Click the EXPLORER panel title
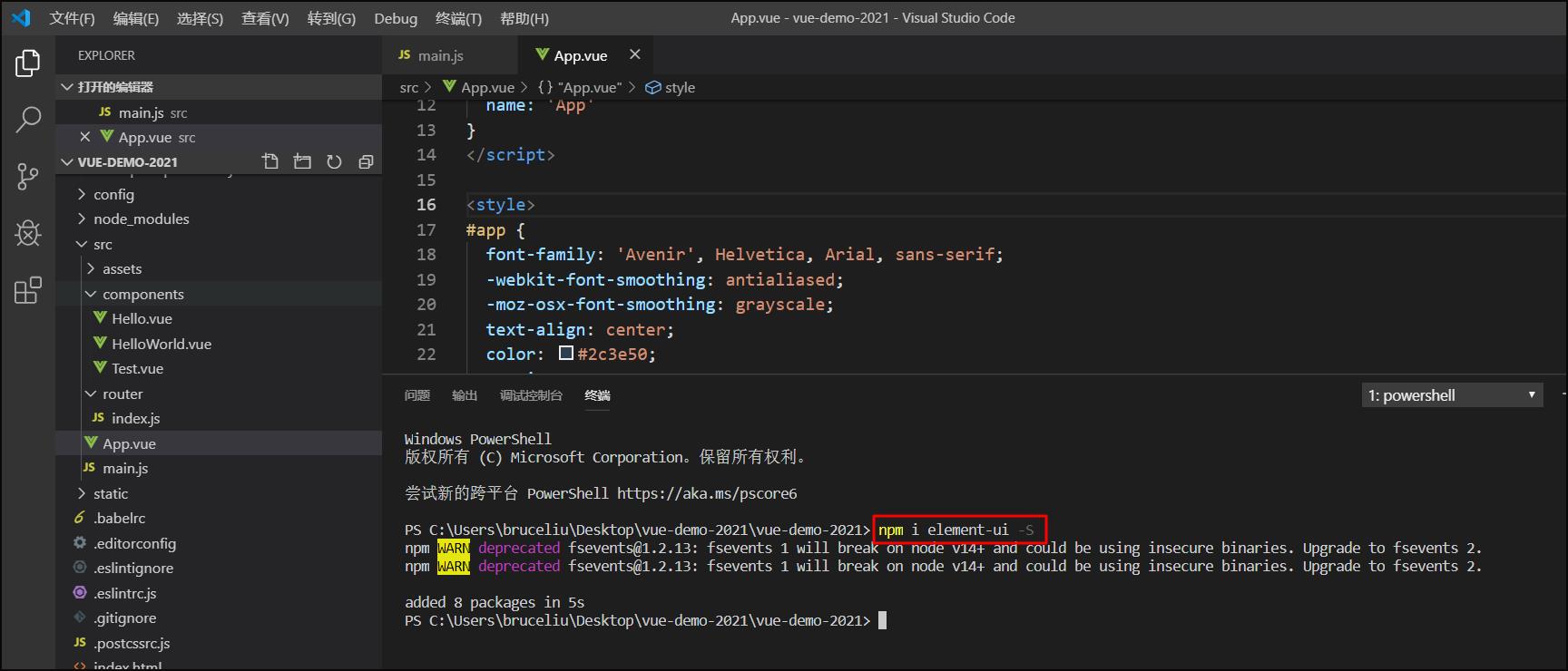 [106, 55]
